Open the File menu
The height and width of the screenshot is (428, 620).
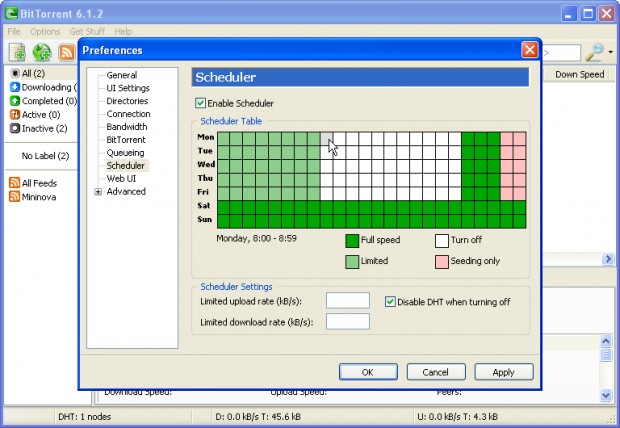pos(14,32)
